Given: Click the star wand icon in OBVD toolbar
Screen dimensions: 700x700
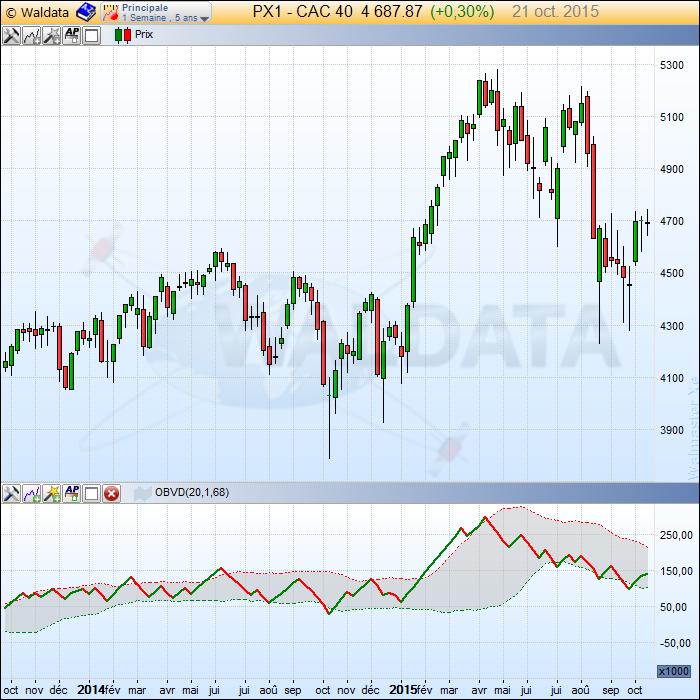Looking at the screenshot, I should 52,493.
